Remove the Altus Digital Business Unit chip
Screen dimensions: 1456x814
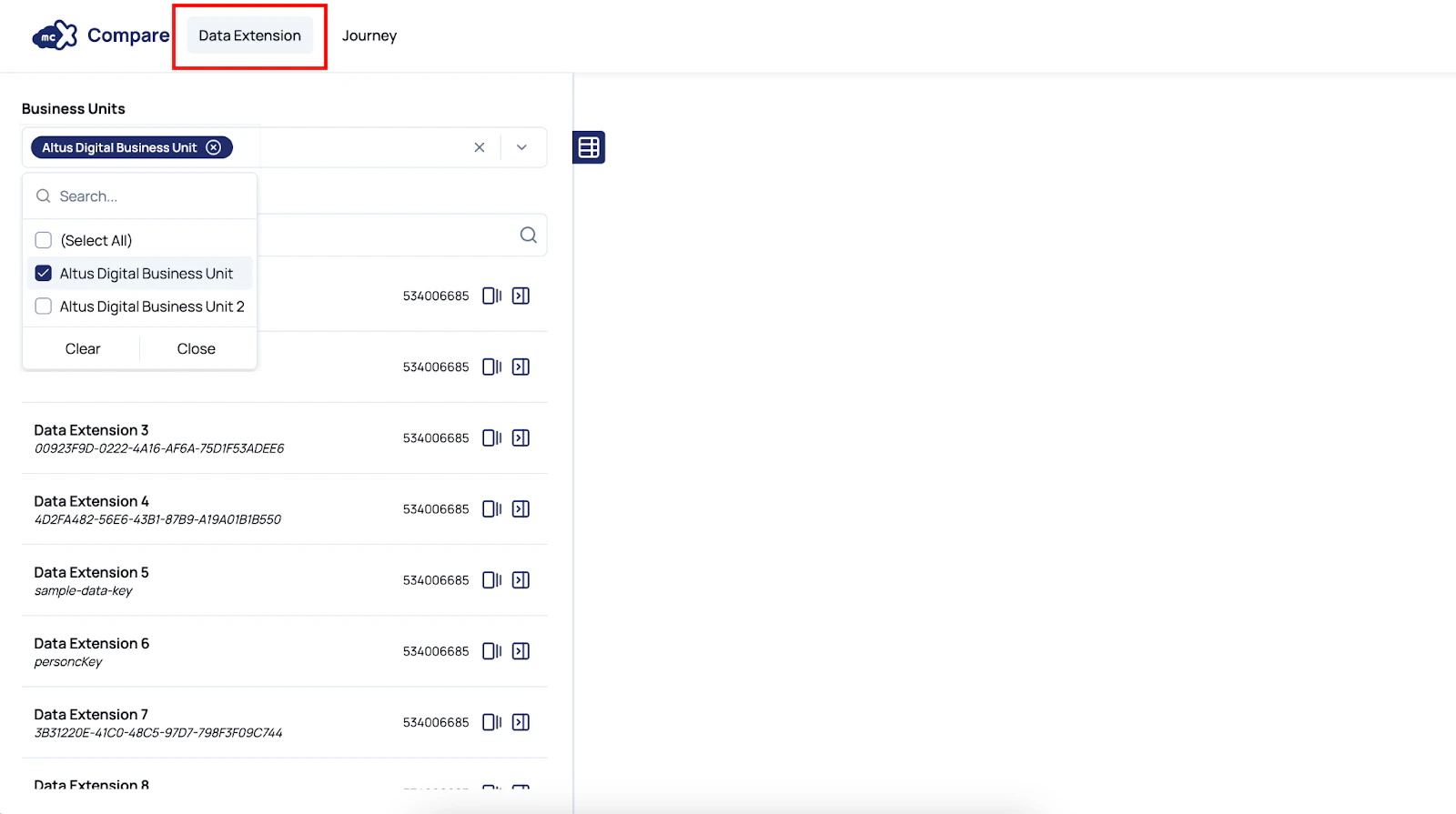click(x=213, y=147)
